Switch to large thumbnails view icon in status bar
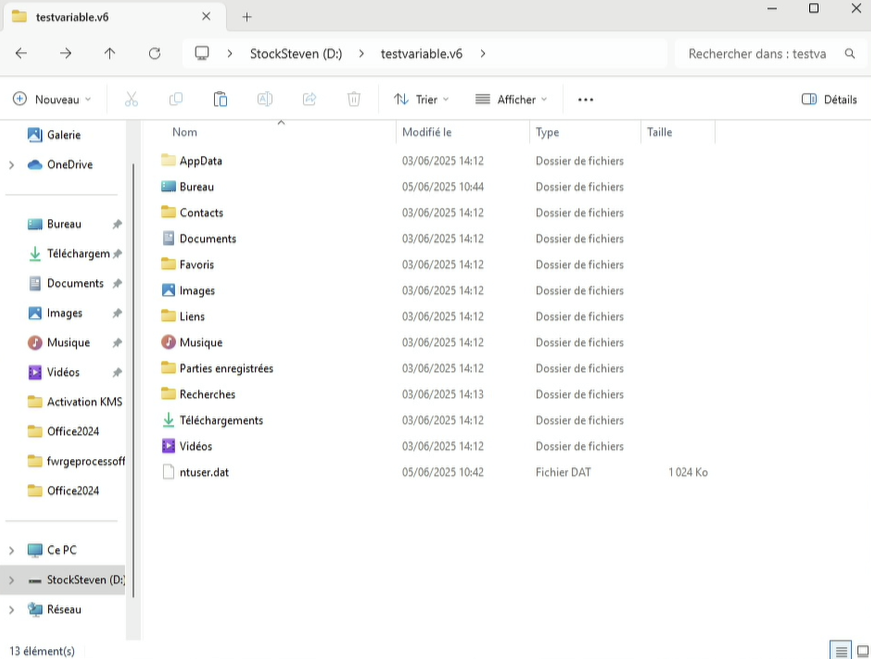871x659 pixels. pyautogui.click(x=863, y=651)
